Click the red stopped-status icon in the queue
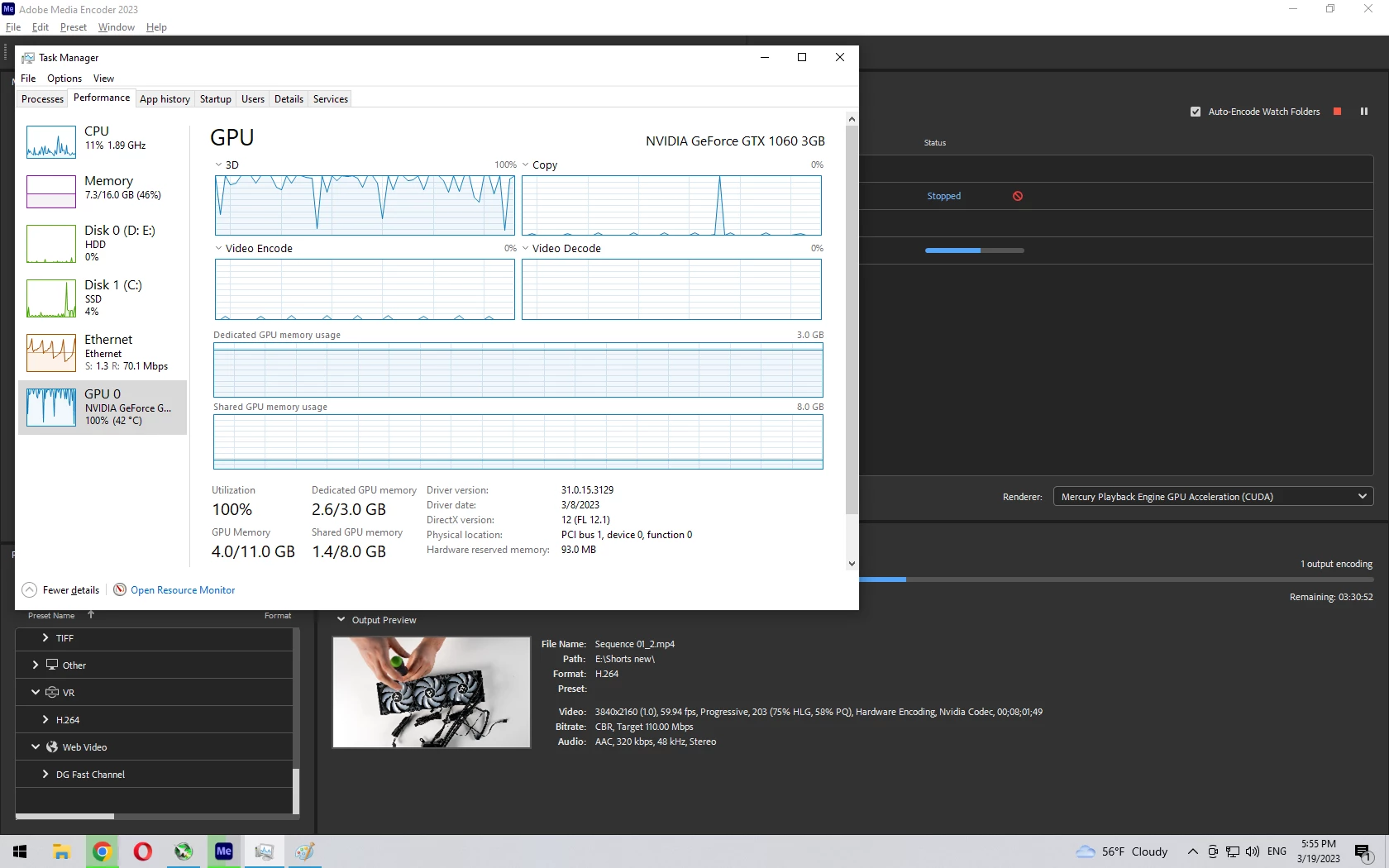Screen dimensions: 1389x868 pyautogui.click(x=1018, y=196)
